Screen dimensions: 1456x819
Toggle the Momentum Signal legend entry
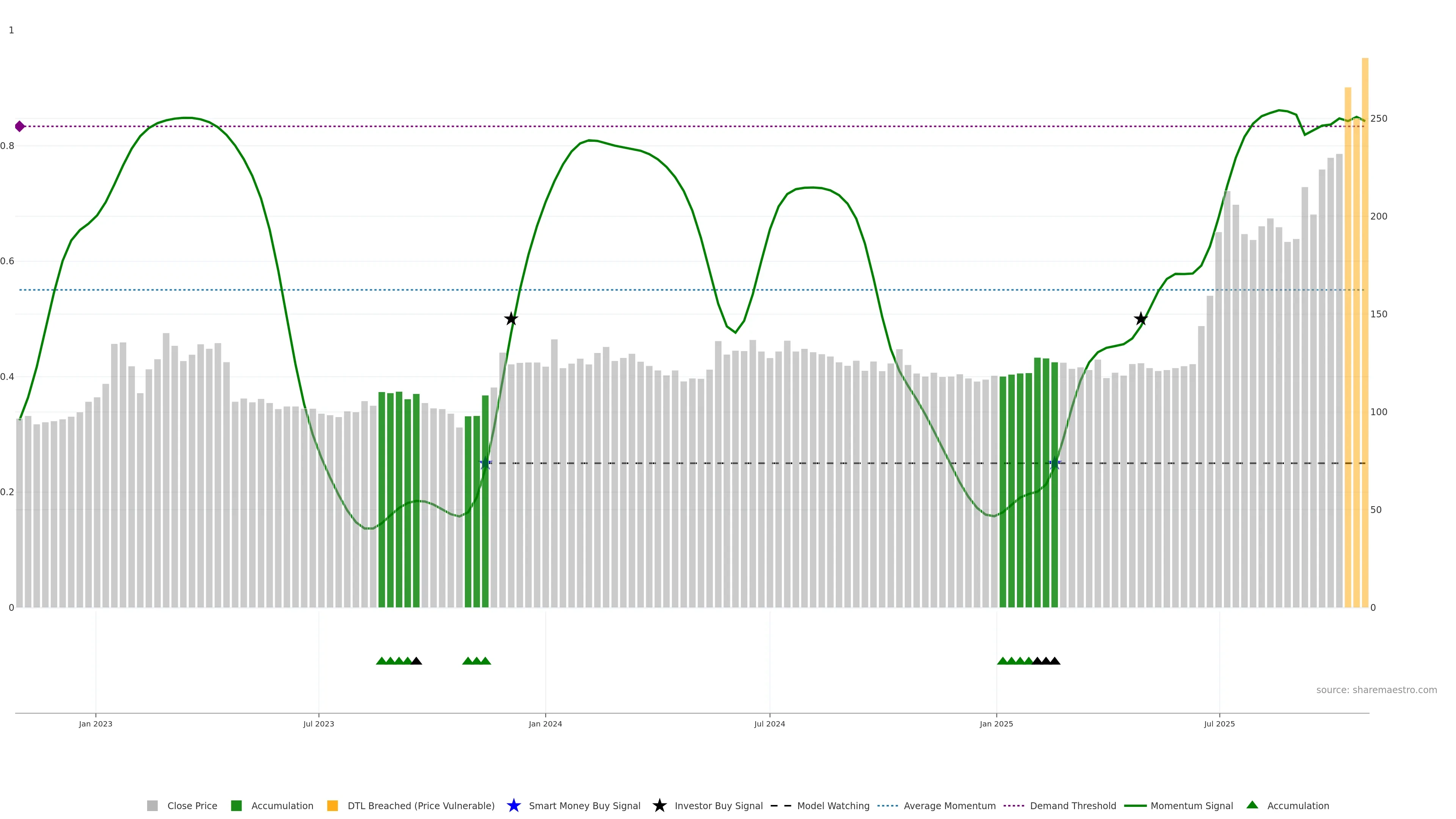pyautogui.click(x=1191, y=806)
